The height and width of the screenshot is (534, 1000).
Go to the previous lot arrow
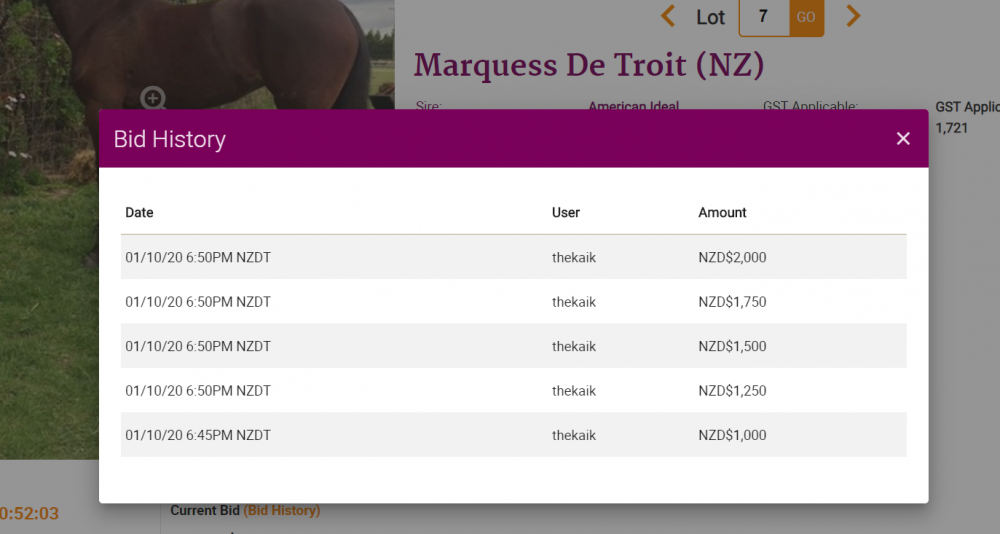[x=668, y=16]
